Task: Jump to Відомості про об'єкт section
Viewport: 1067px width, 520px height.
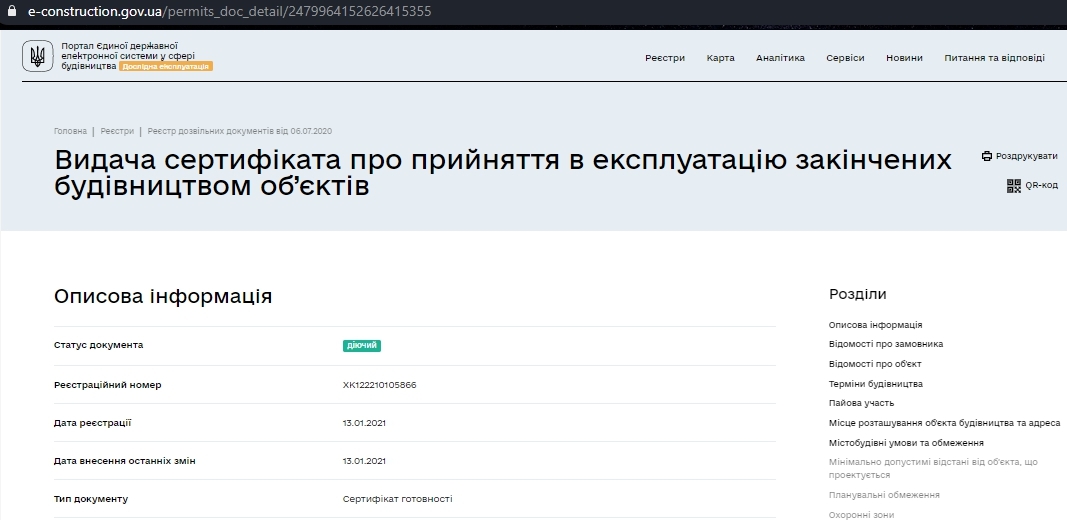Action: (875, 363)
